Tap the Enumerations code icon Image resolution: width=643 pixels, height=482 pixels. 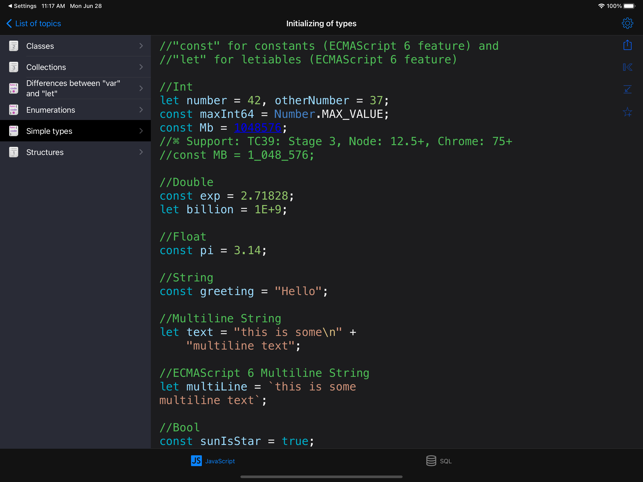(x=14, y=110)
